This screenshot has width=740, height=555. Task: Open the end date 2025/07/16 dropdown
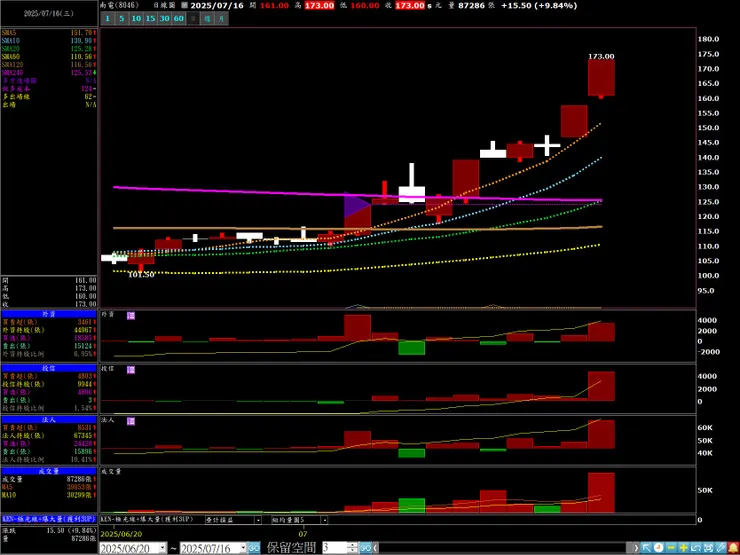[x=243, y=548]
